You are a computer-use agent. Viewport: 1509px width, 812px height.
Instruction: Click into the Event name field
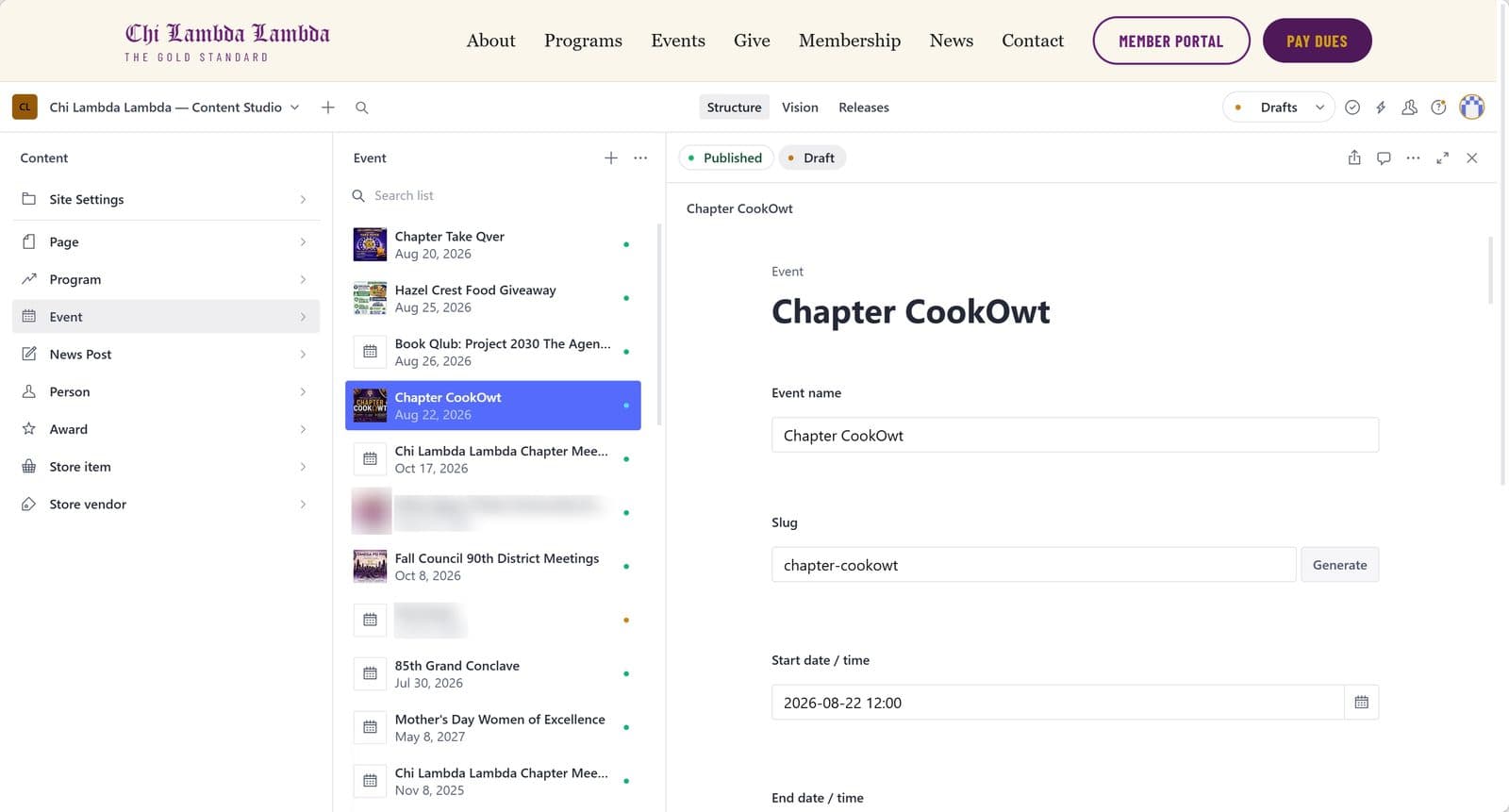coord(1075,435)
